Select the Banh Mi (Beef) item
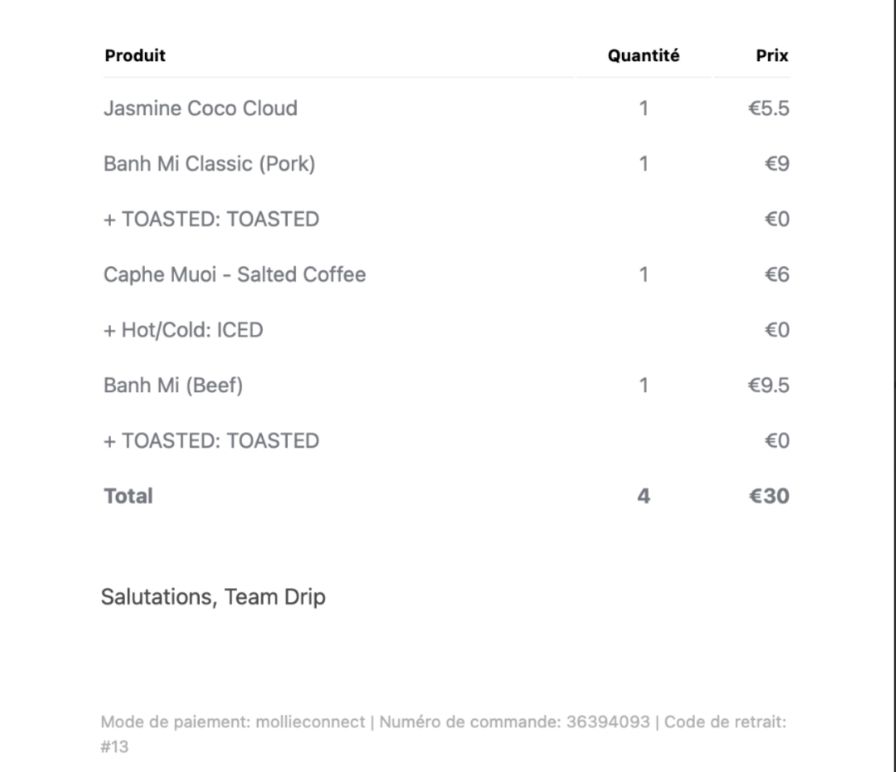 point(173,385)
